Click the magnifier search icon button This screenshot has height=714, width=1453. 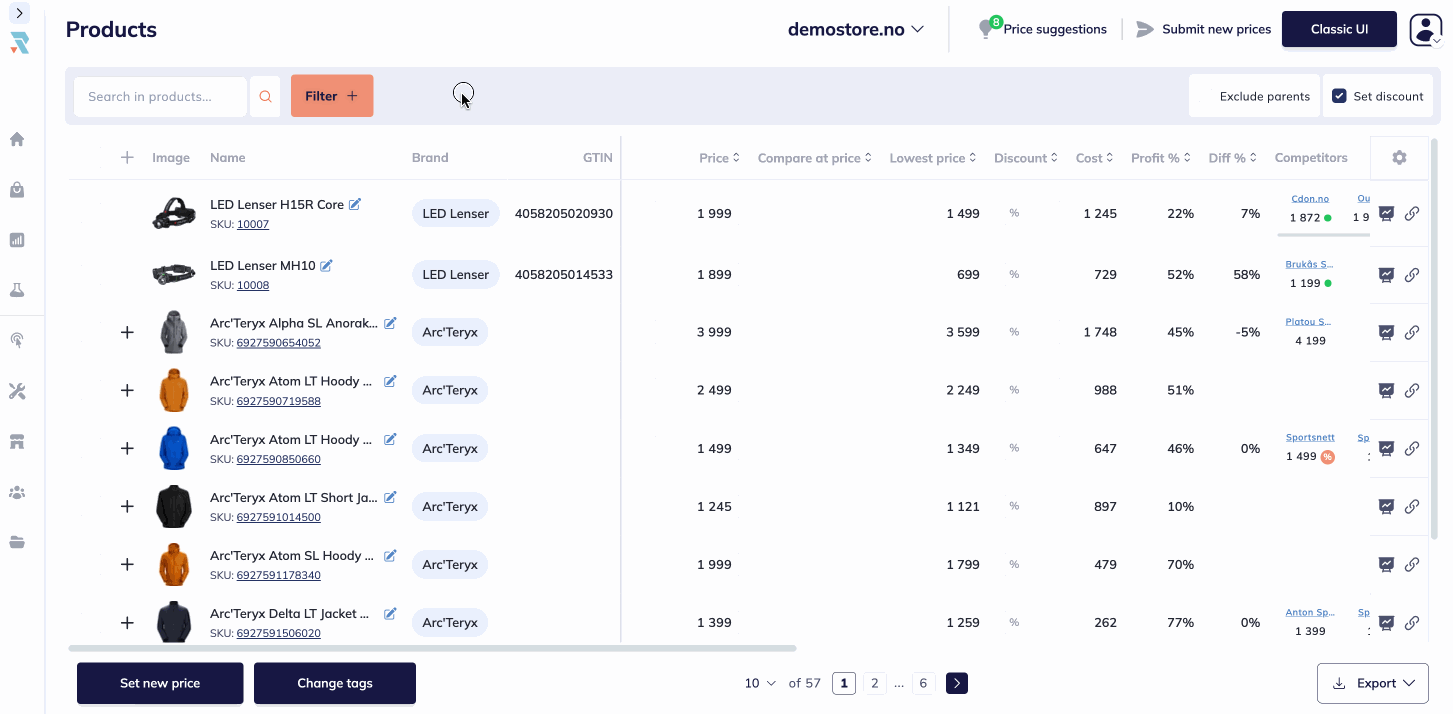[265, 96]
